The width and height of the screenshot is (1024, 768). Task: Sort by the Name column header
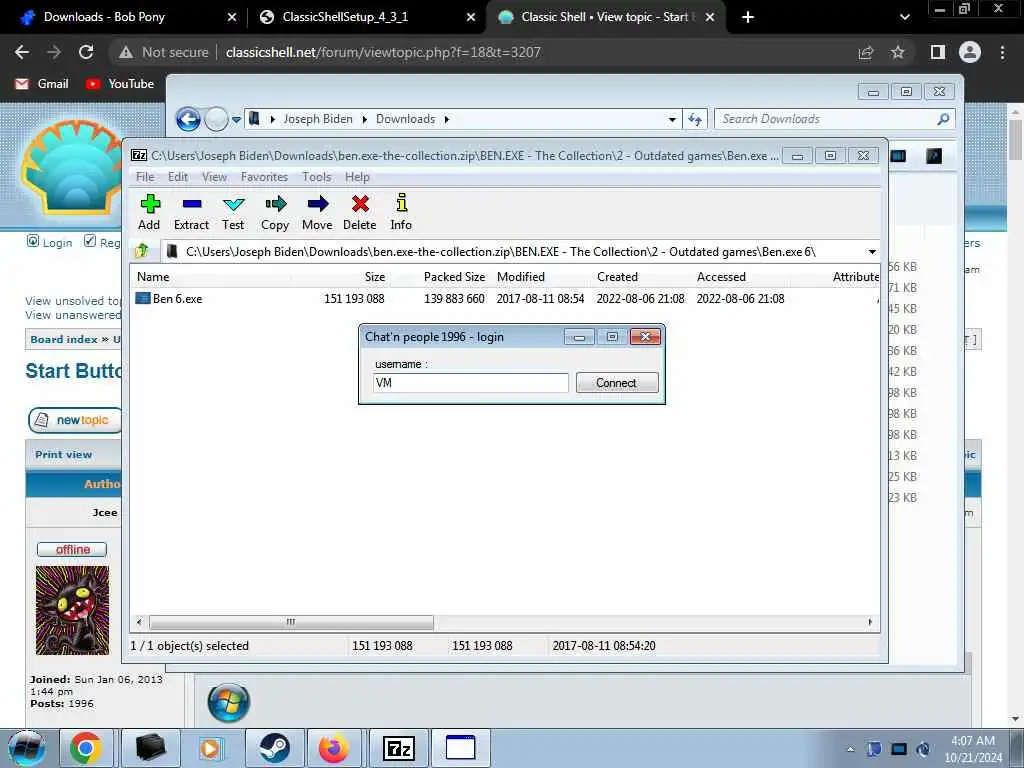(x=153, y=277)
